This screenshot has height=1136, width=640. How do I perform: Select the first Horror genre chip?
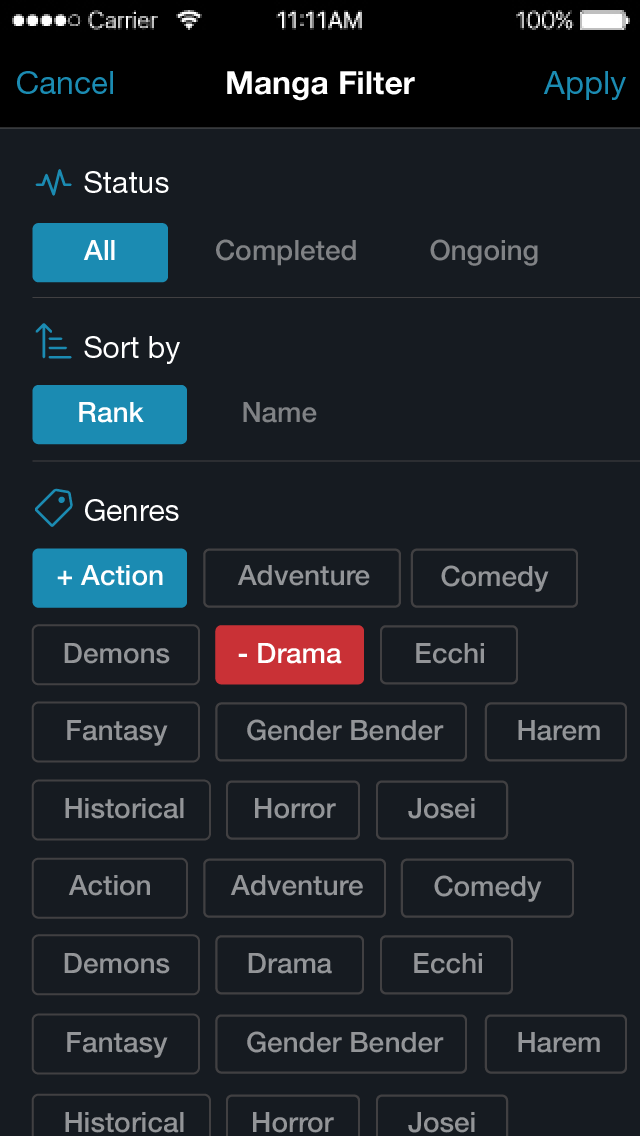[x=293, y=810]
